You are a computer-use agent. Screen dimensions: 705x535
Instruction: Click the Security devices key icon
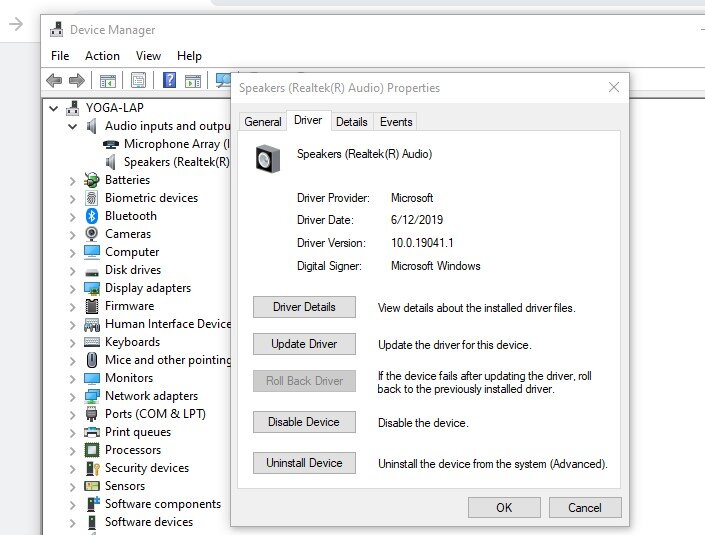tap(93, 468)
